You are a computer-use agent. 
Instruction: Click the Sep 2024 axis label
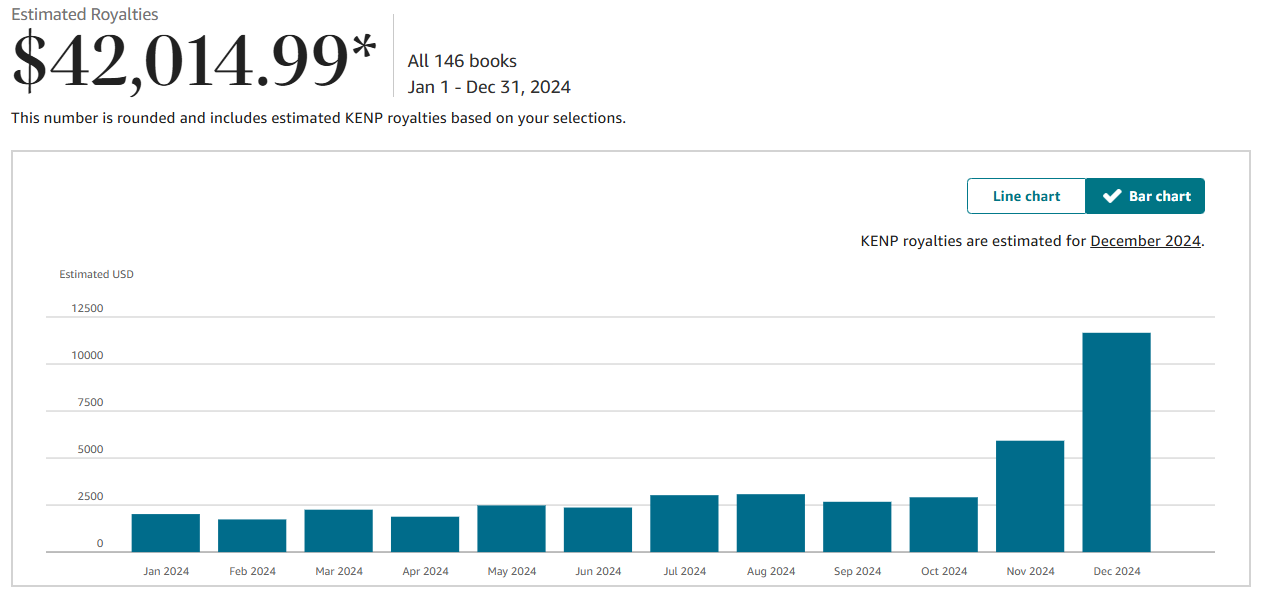click(857, 570)
